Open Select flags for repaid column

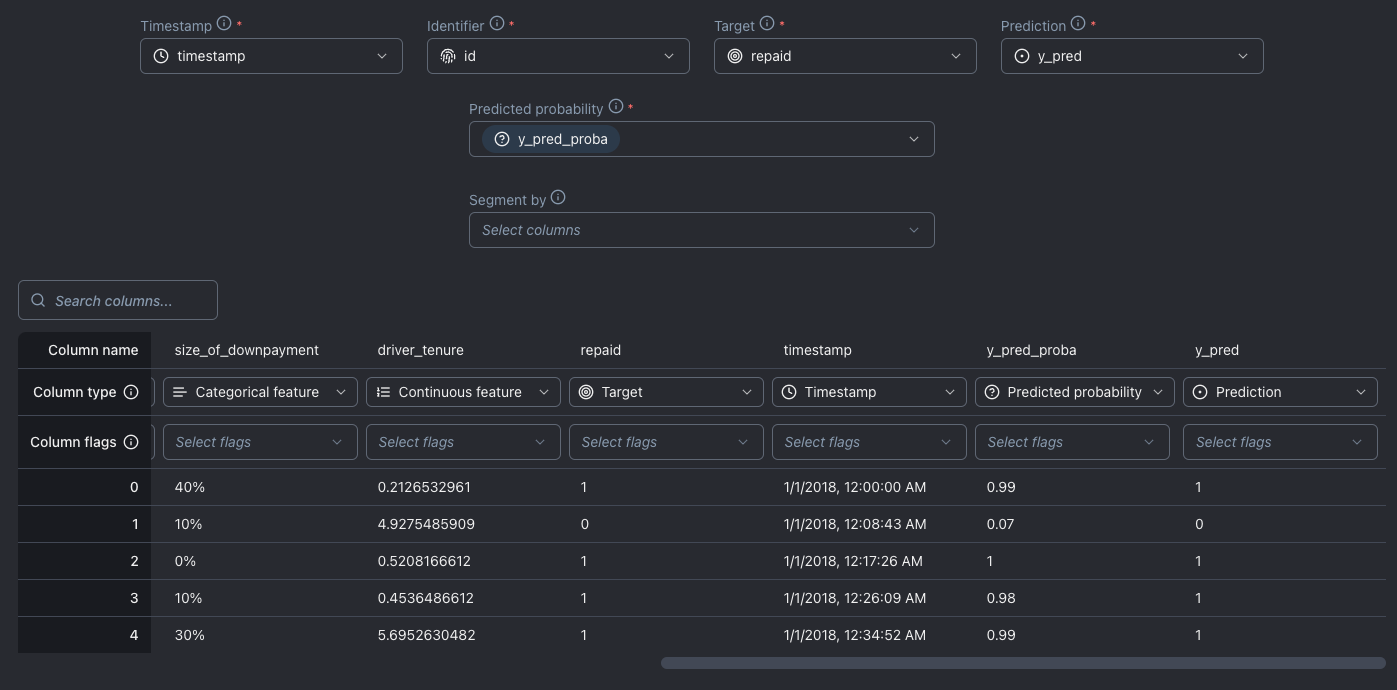point(666,442)
